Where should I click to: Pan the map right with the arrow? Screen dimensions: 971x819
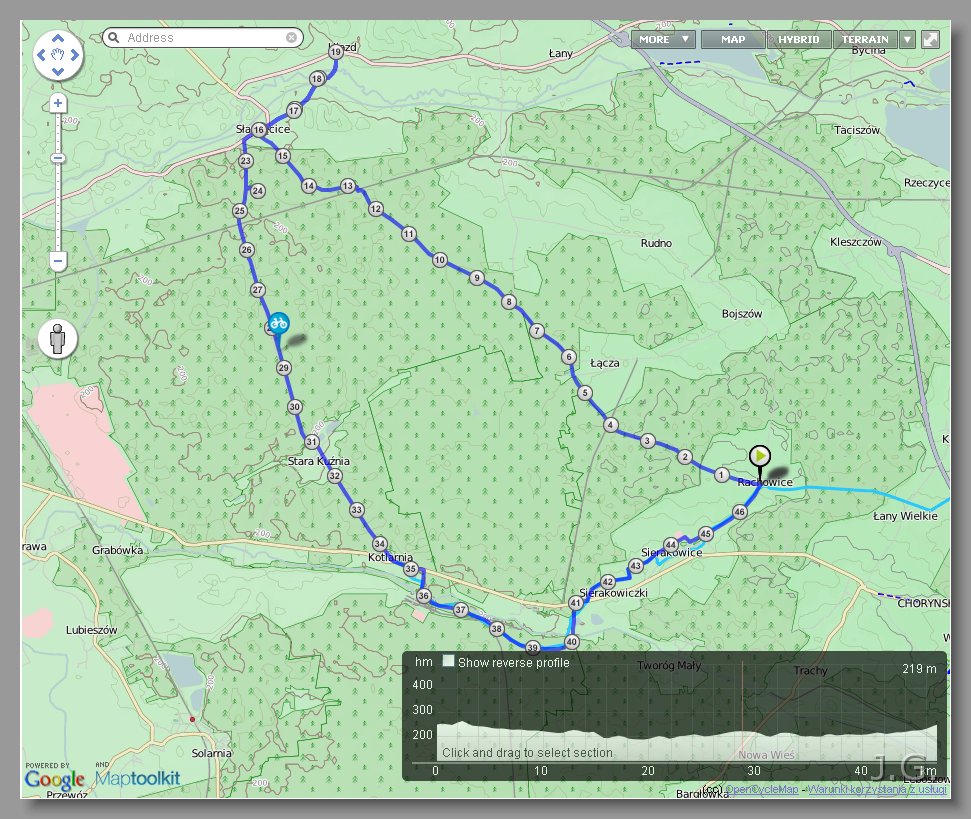click(75, 55)
